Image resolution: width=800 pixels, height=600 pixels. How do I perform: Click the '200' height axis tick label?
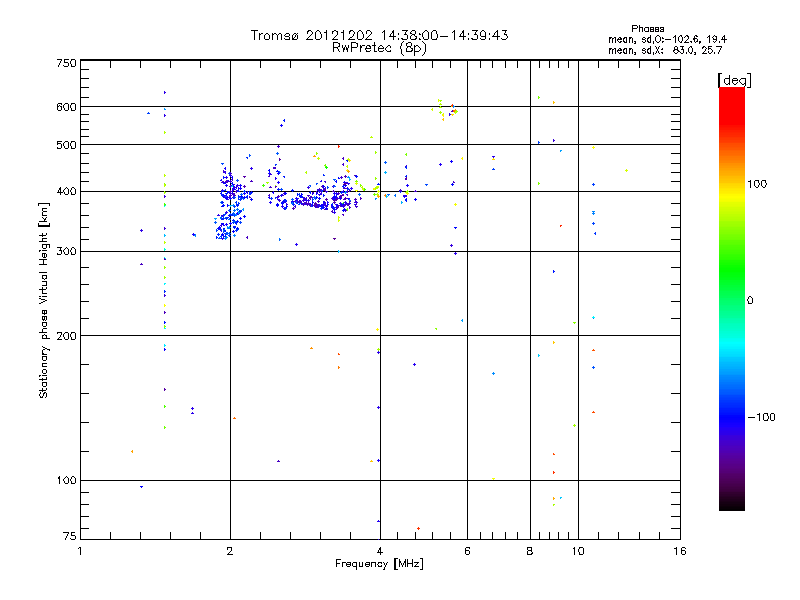[x=66, y=336]
